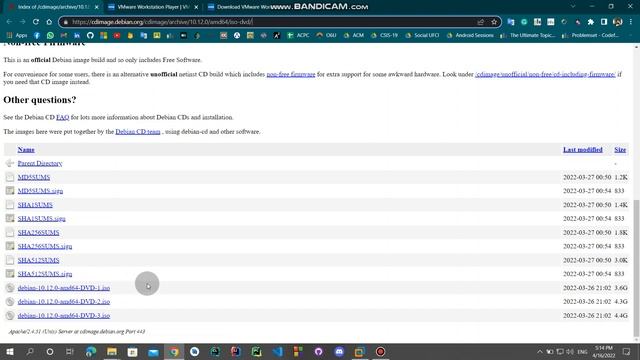Open the Debian CD team link
This screenshot has height=360, width=640.
(x=138, y=132)
